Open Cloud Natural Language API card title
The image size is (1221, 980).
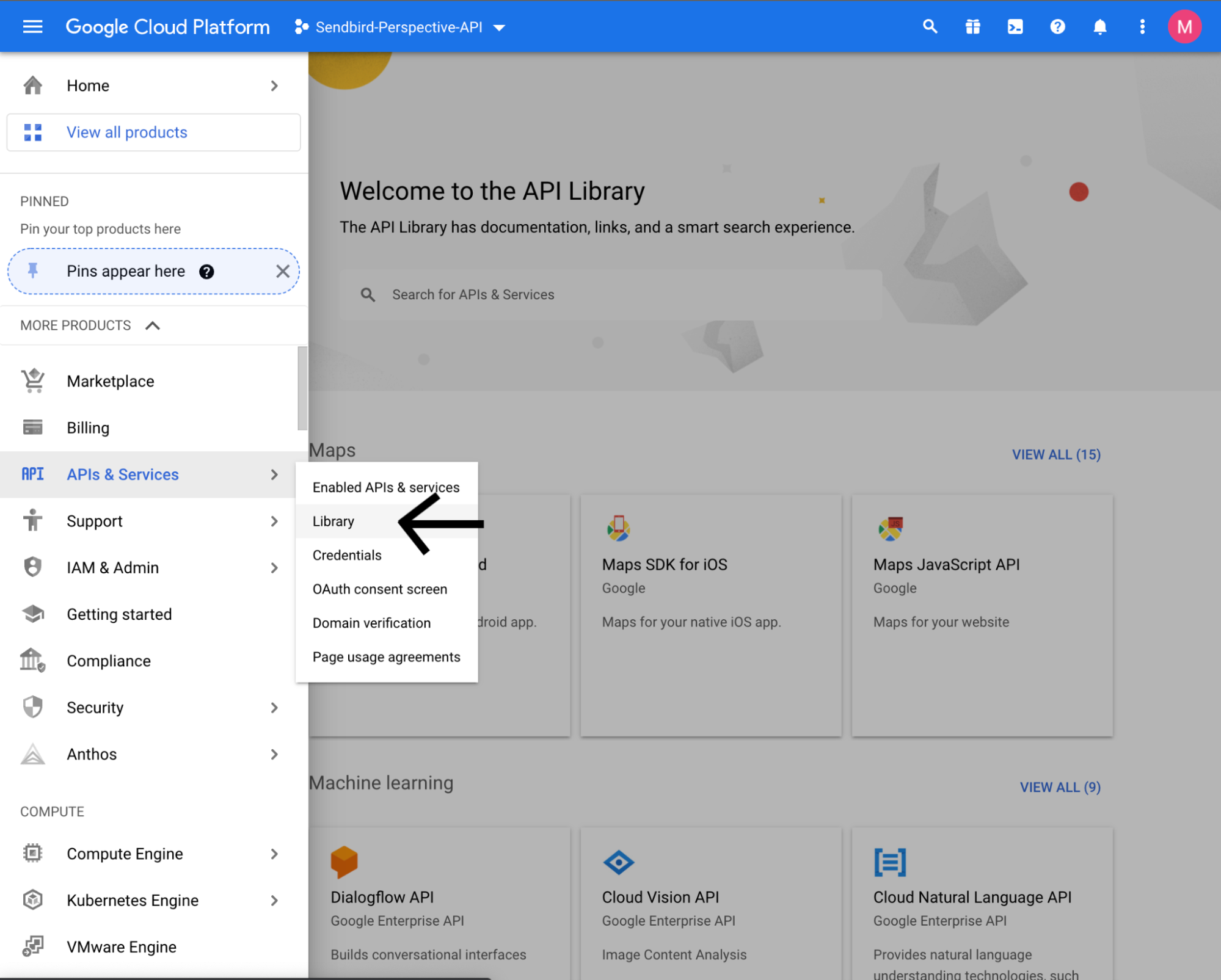[972, 897]
